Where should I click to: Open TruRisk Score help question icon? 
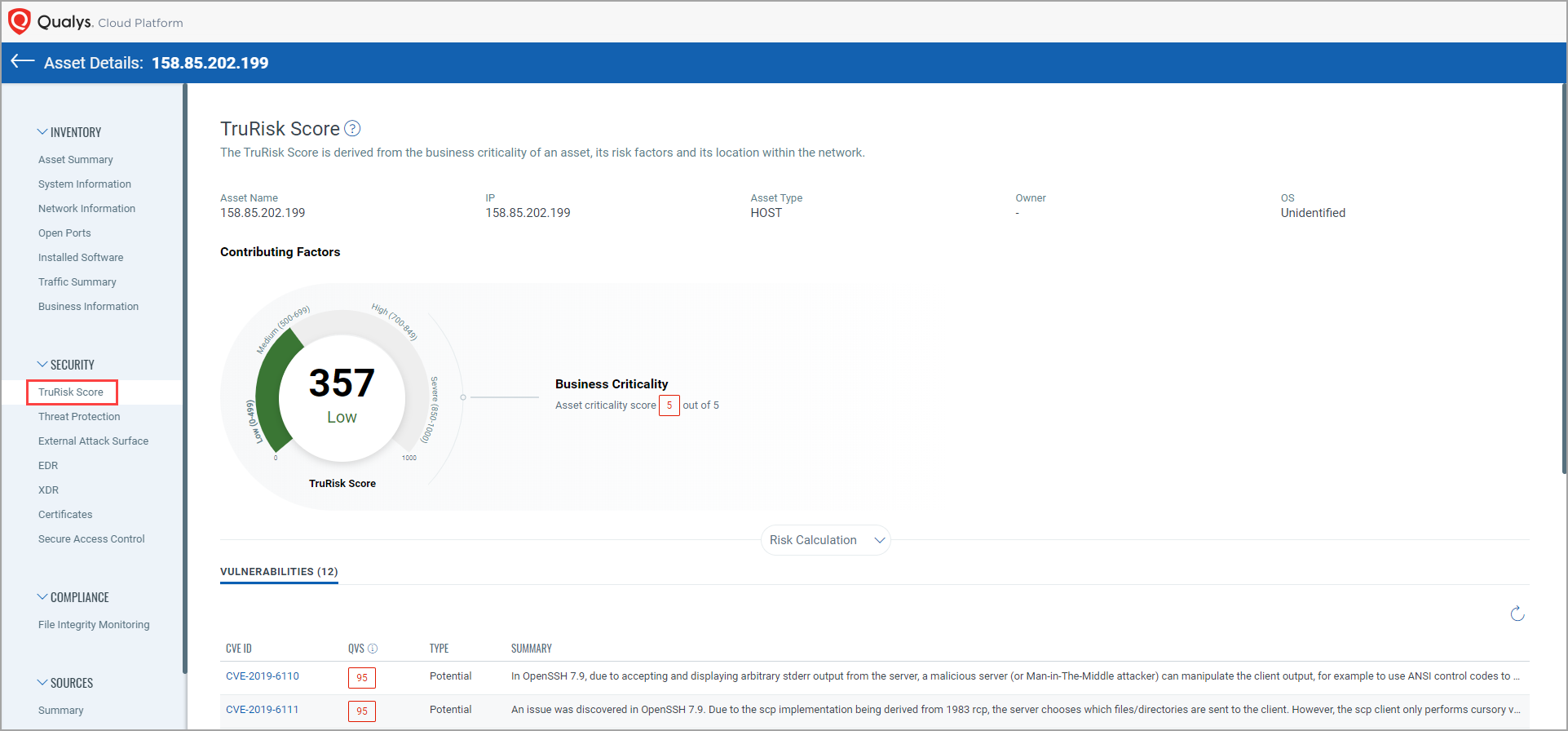352,129
